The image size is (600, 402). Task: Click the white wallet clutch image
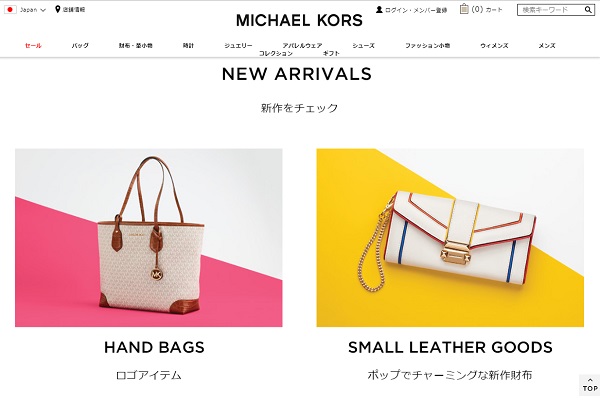point(450,238)
